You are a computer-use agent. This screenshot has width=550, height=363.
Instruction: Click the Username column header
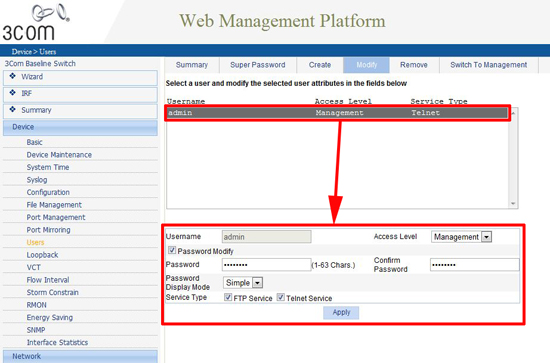(186, 101)
